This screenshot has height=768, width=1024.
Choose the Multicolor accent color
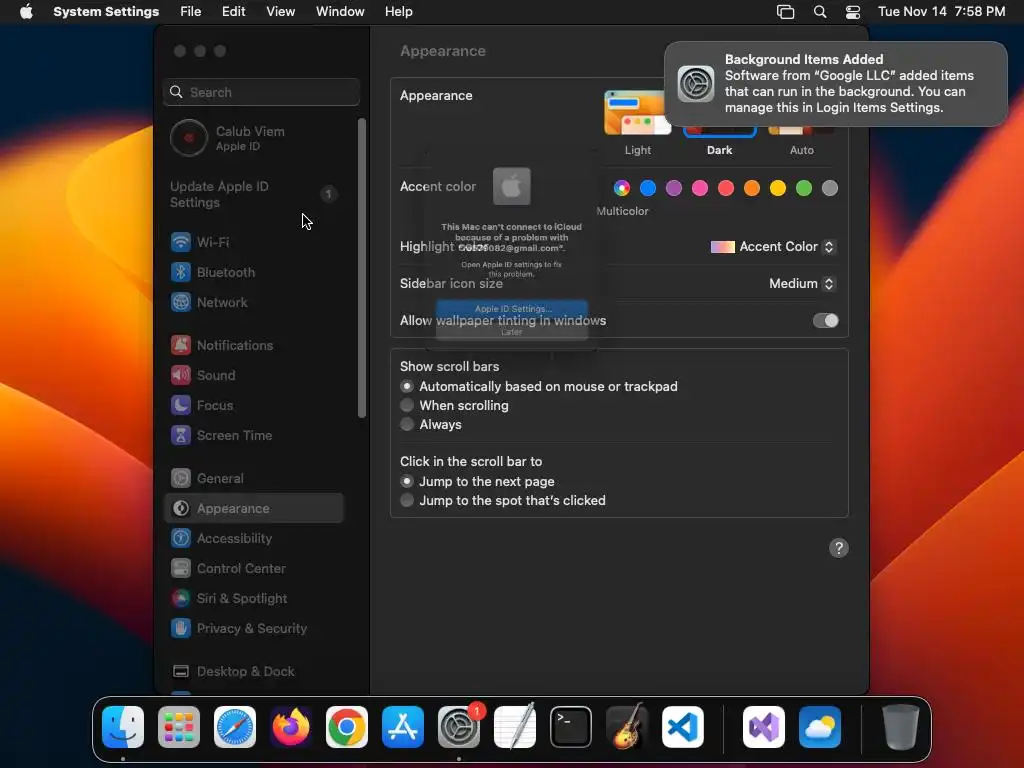click(x=622, y=188)
